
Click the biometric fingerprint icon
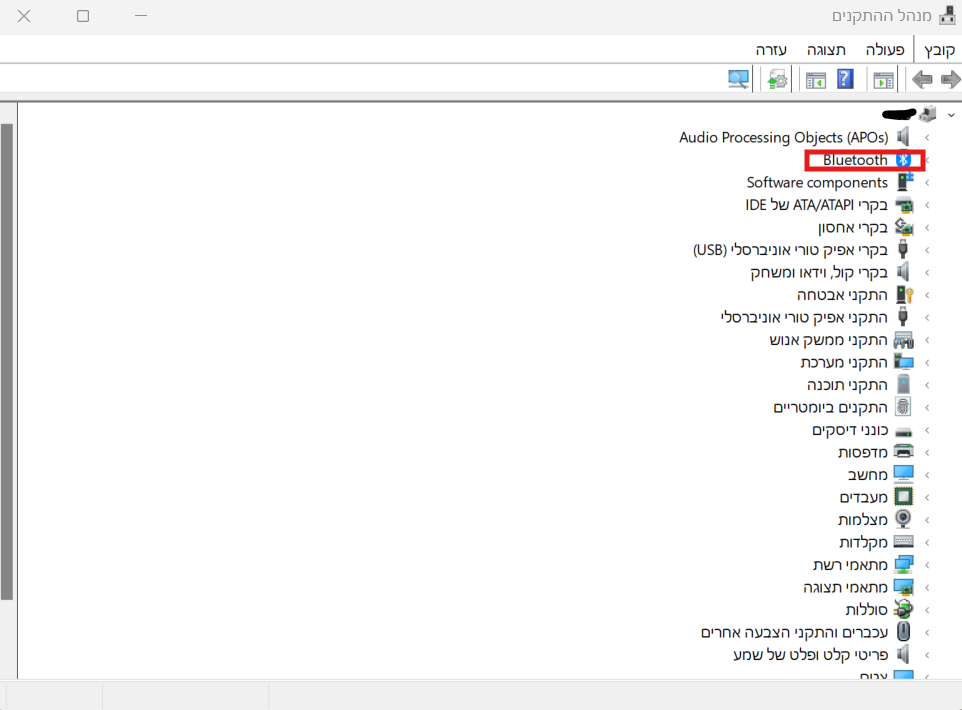coord(903,407)
